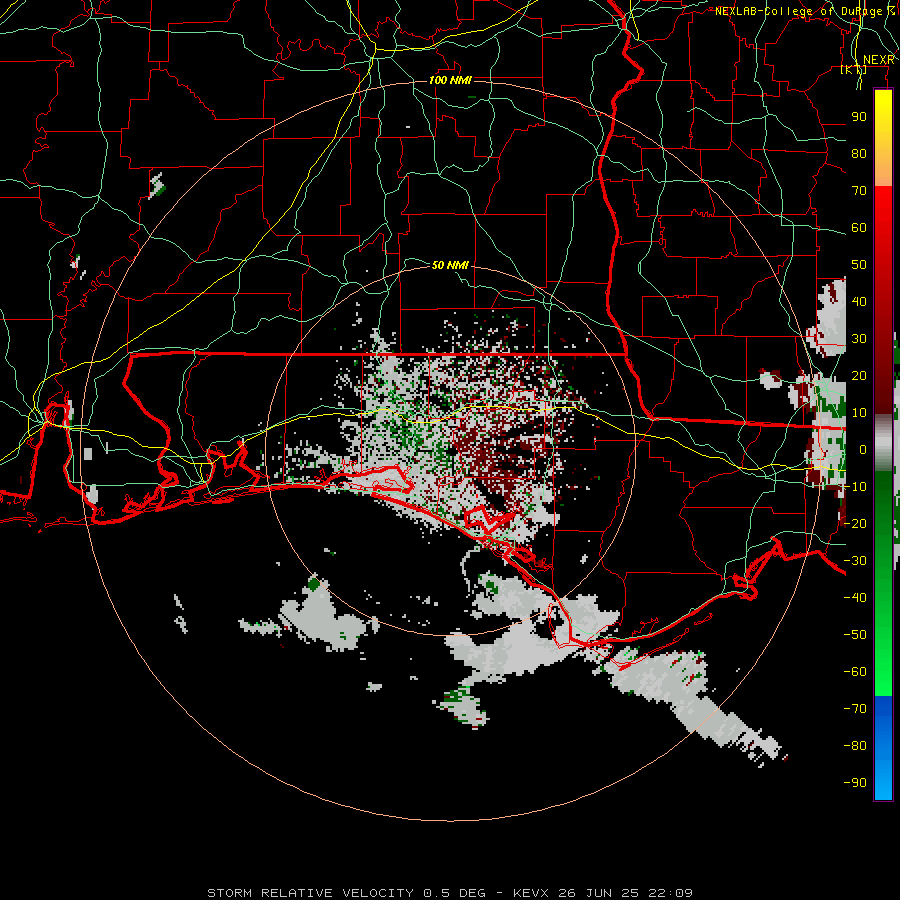This screenshot has height=900, width=900.
Task: Click the 50 NMI range ring label
Action: pyautogui.click(x=450, y=265)
